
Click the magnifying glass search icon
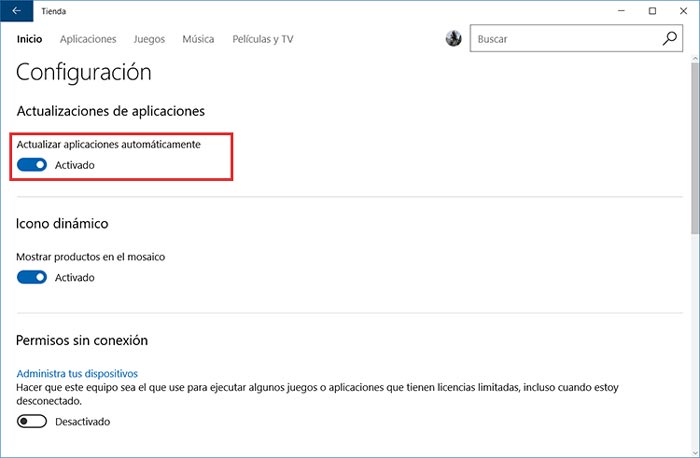pos(670,39)
